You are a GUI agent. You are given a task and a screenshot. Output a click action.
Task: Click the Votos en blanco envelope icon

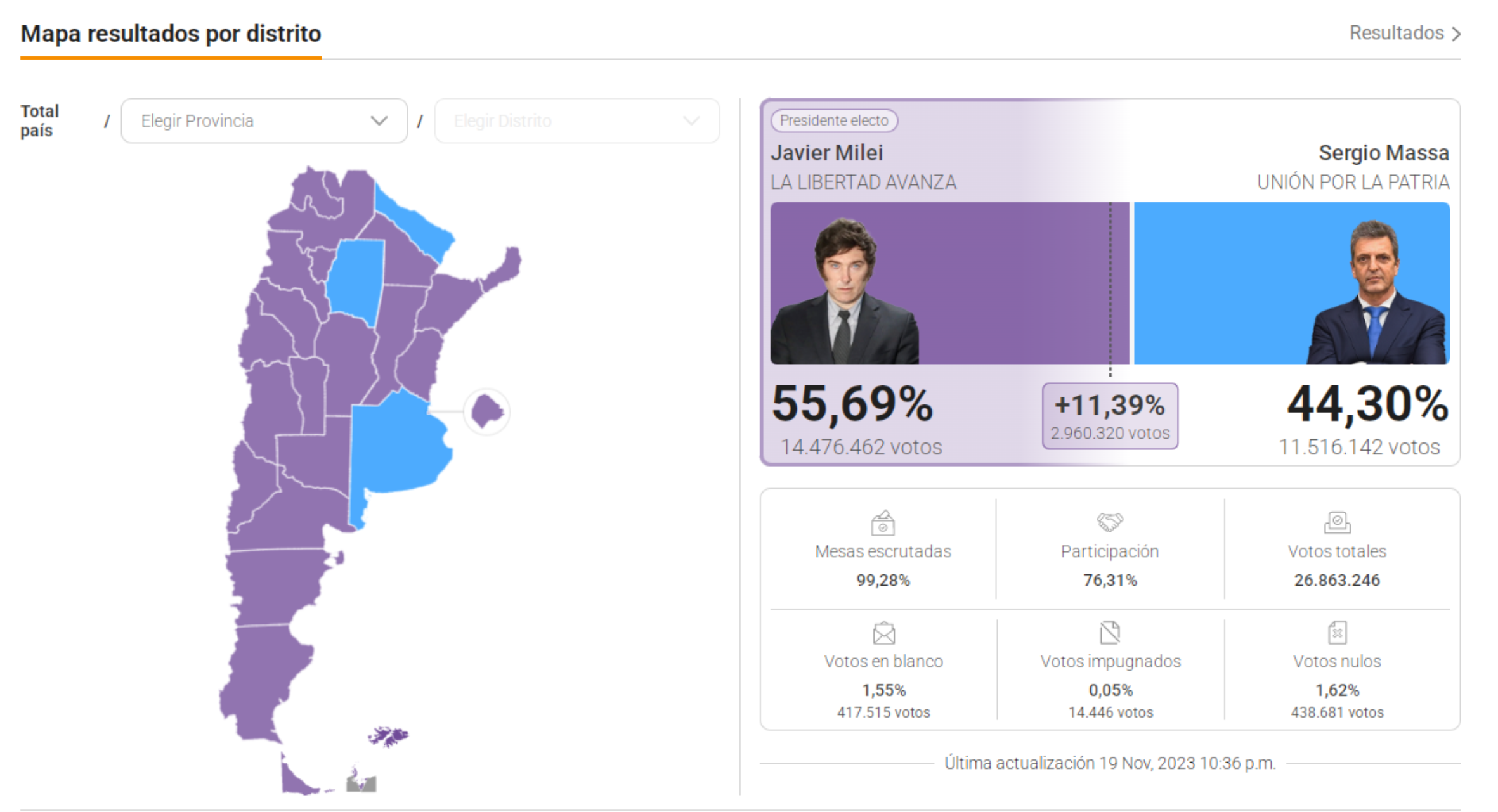[883, 633]
